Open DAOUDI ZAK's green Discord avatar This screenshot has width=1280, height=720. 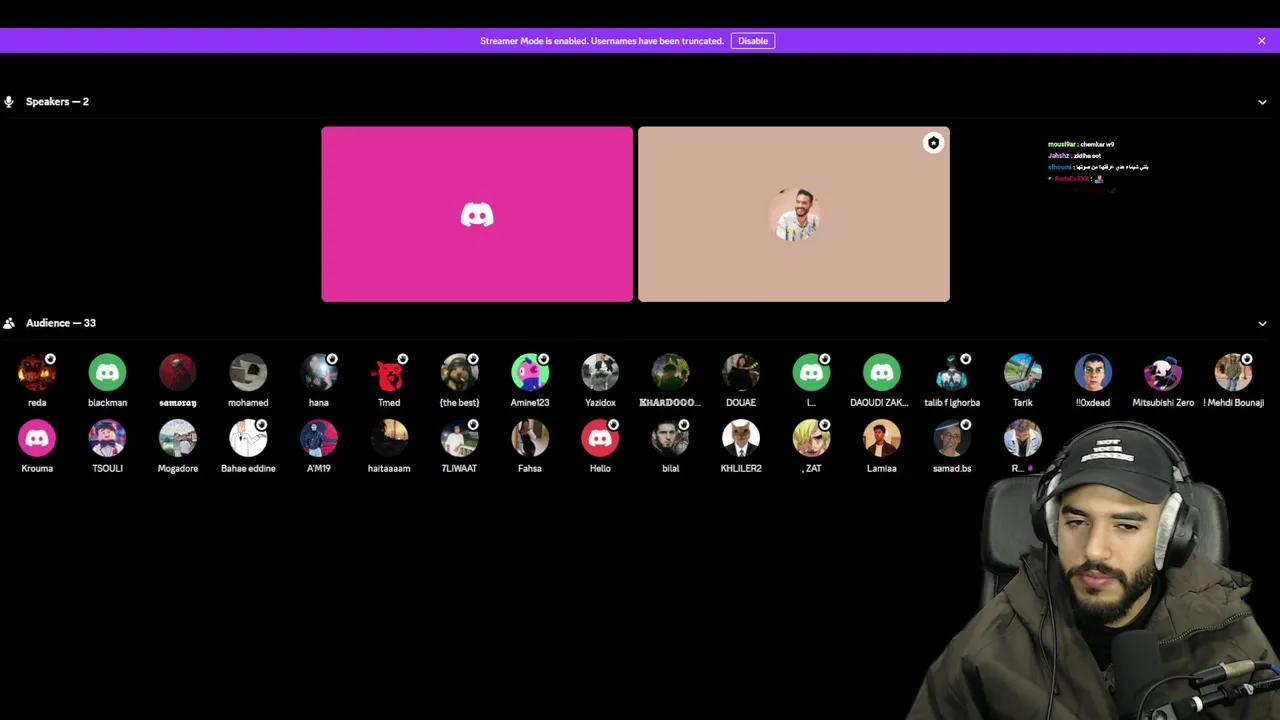881,373
